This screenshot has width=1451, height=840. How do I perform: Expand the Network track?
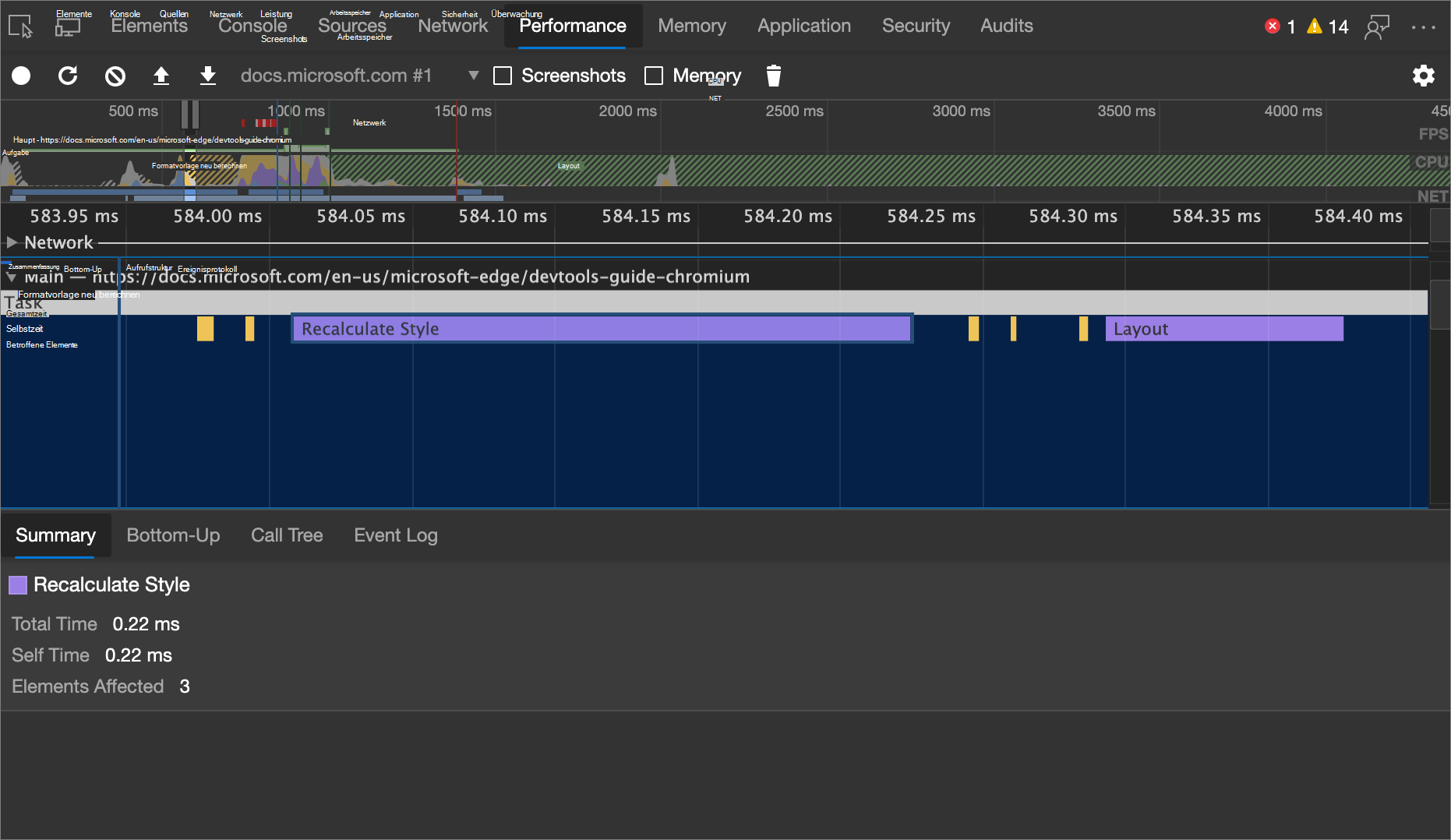click(12, 242)
